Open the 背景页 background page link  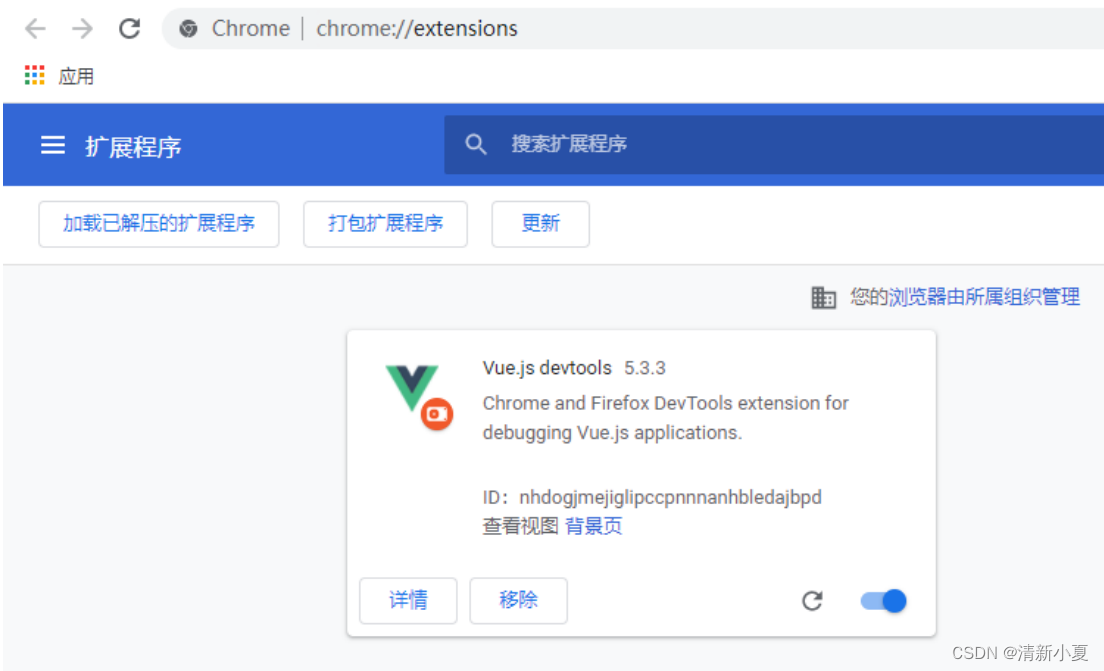(x=594, y=525)
